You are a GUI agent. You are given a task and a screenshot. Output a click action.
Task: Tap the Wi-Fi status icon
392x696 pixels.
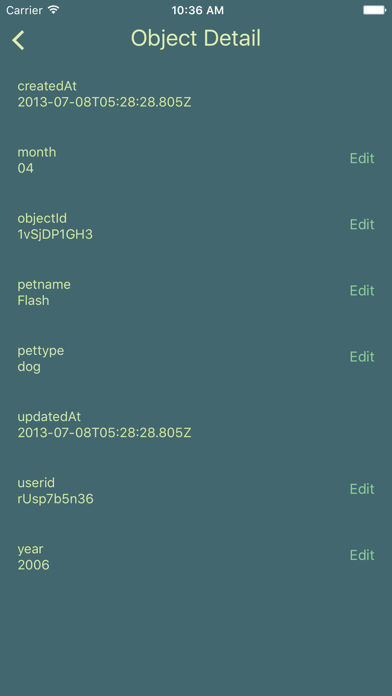pos(54,10)
